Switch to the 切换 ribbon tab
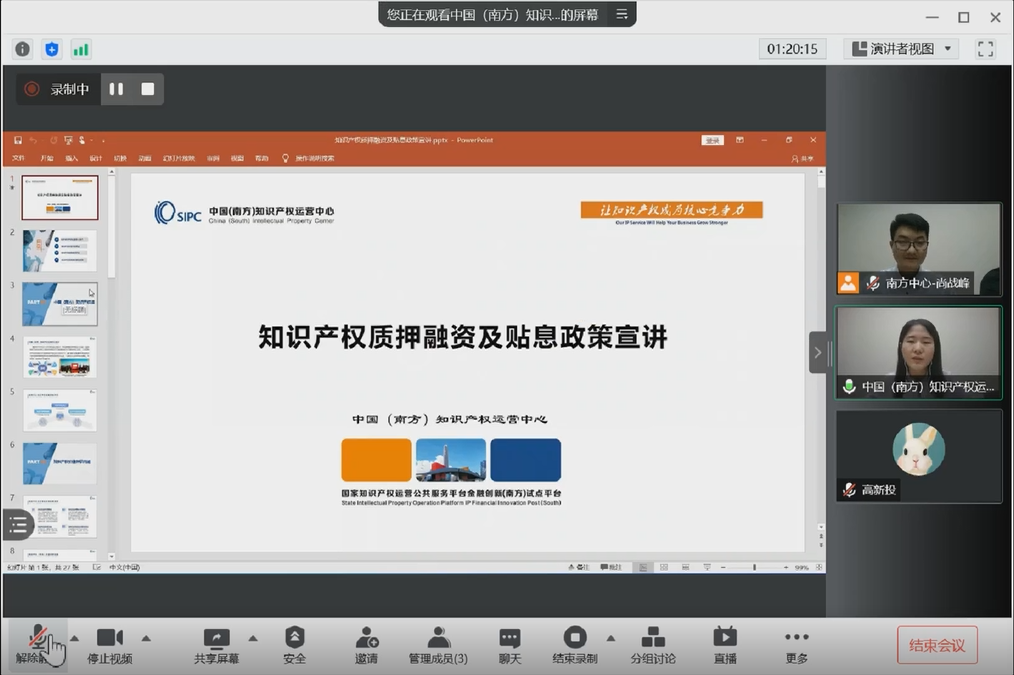The height and width of the screenshot is (675, 1014). 120,158
